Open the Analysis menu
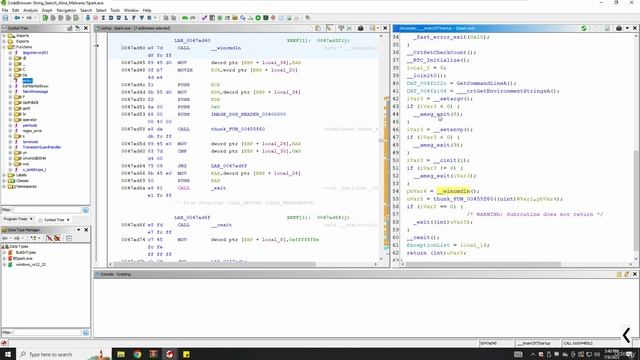 [30, 10]
